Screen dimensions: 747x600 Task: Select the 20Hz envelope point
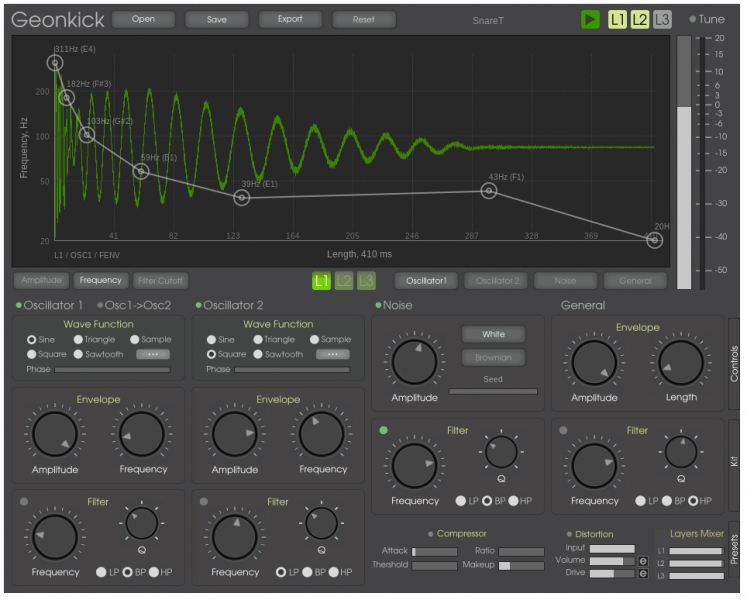[x=655, y=240]
